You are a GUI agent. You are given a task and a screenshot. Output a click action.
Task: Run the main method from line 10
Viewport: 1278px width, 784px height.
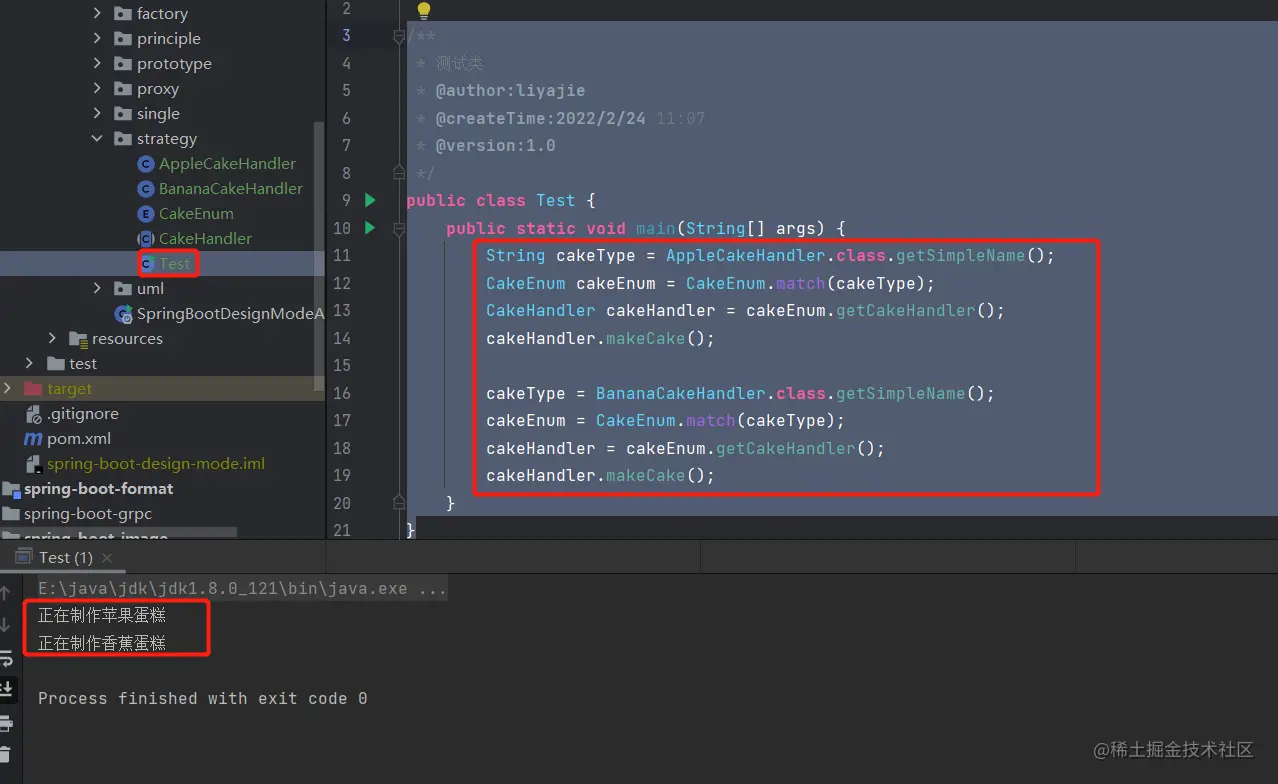click(x=370, y=228)
